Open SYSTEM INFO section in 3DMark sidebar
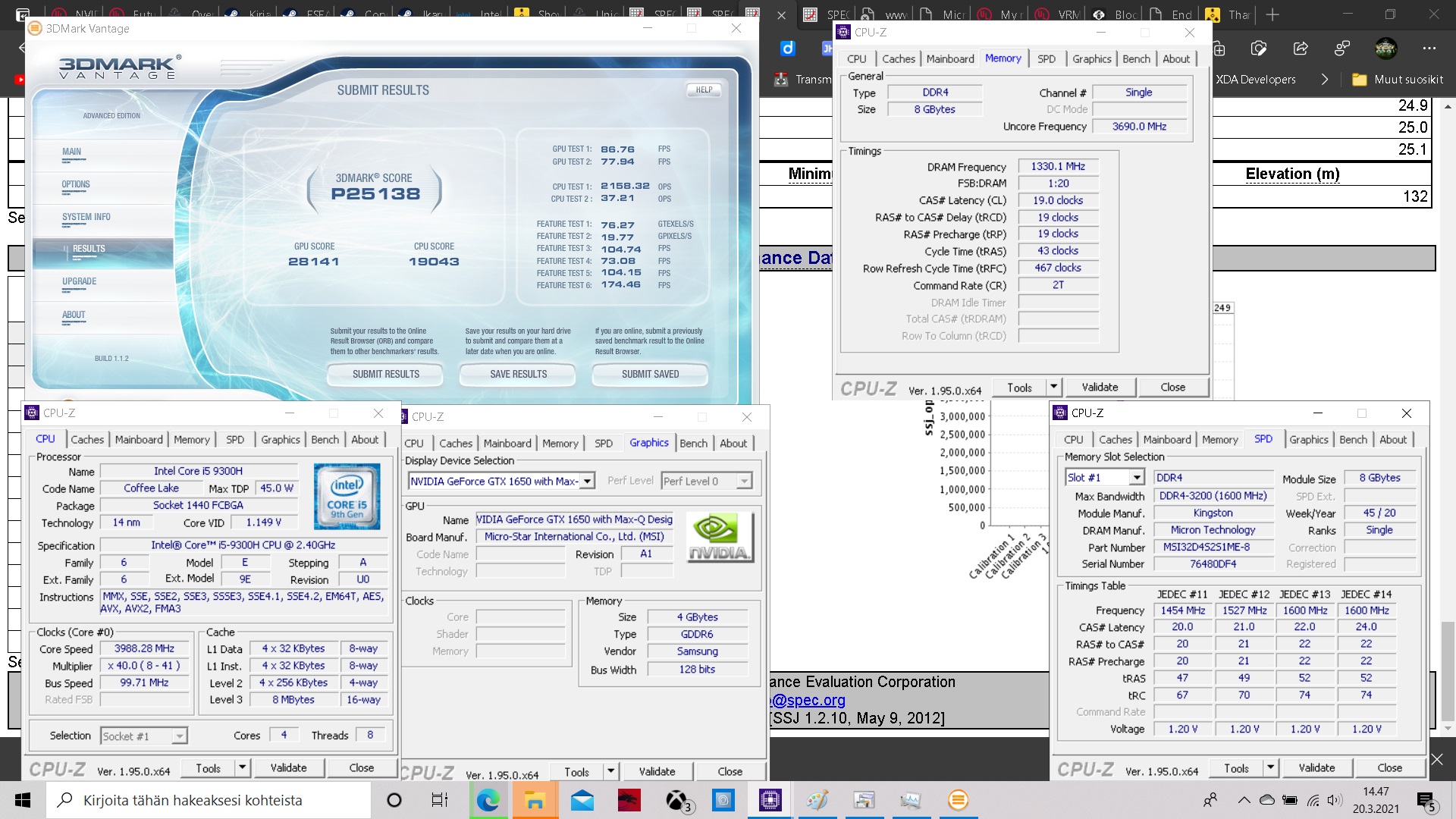This screenshot has height=819, width=1456. [x=86, y=217]
